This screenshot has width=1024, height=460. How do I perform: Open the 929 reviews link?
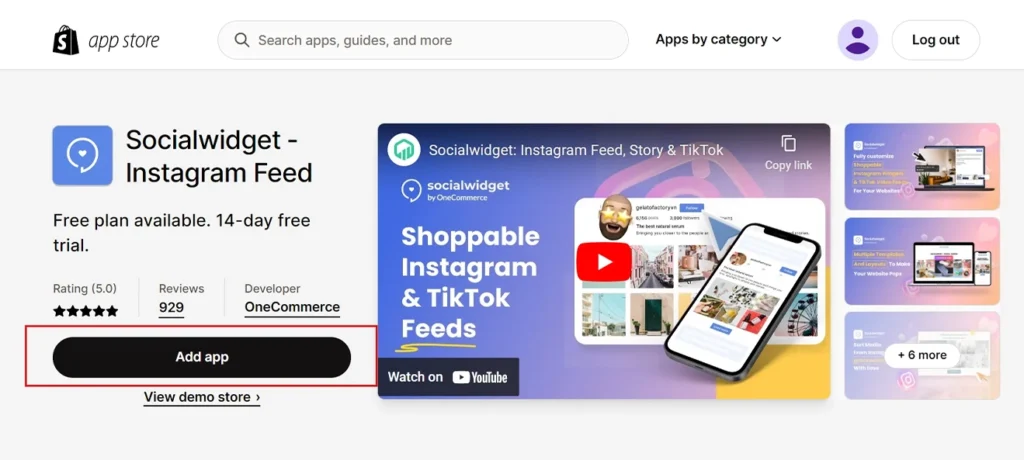(x=171, y=307)
